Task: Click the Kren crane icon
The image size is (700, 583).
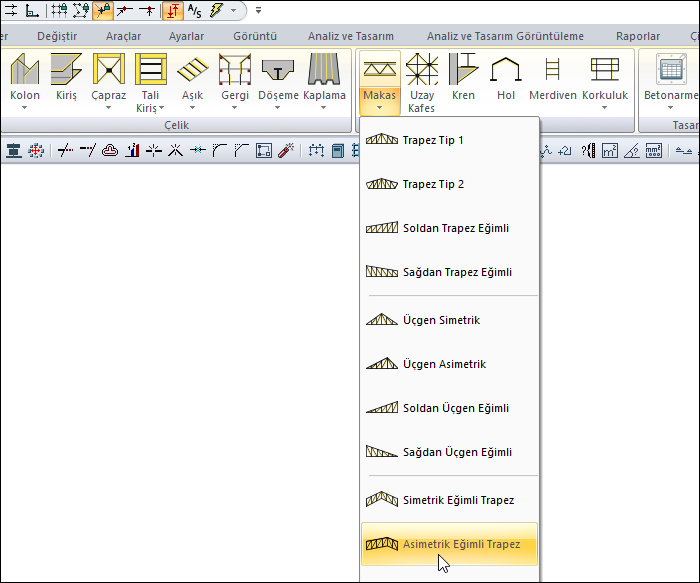Action: [463, 71]
